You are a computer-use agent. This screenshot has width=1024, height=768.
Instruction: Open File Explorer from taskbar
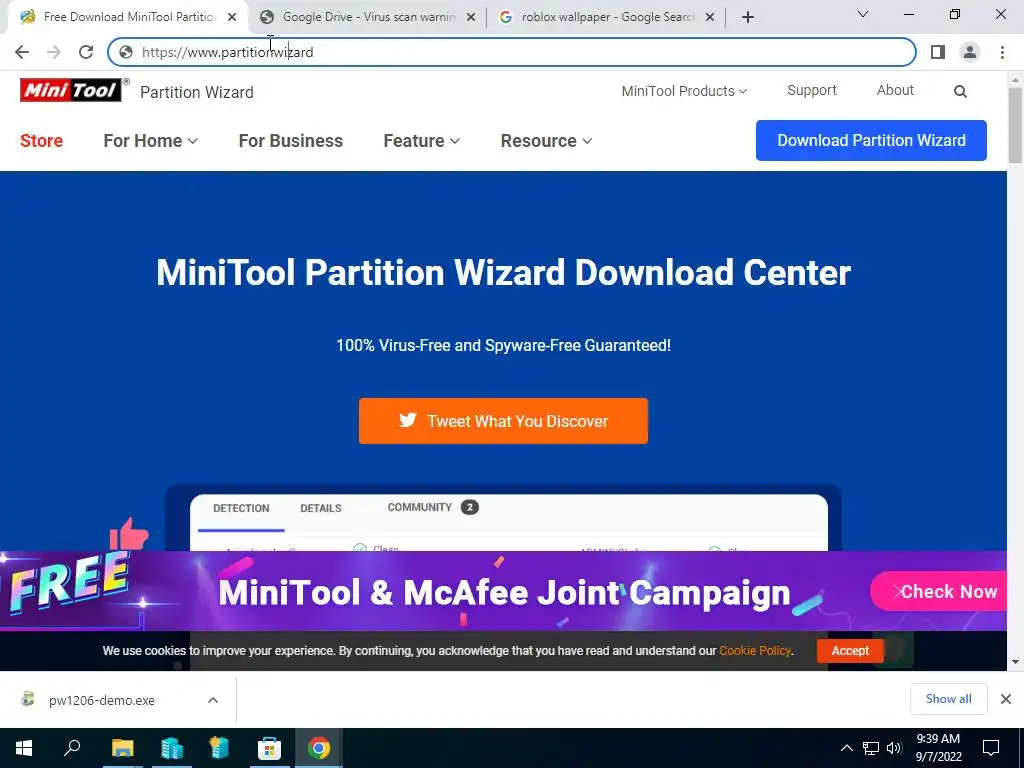coord(122,748)
